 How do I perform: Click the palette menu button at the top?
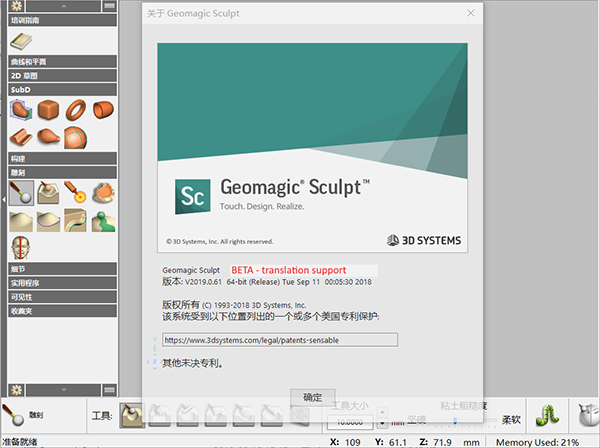(x=109, y=6)
